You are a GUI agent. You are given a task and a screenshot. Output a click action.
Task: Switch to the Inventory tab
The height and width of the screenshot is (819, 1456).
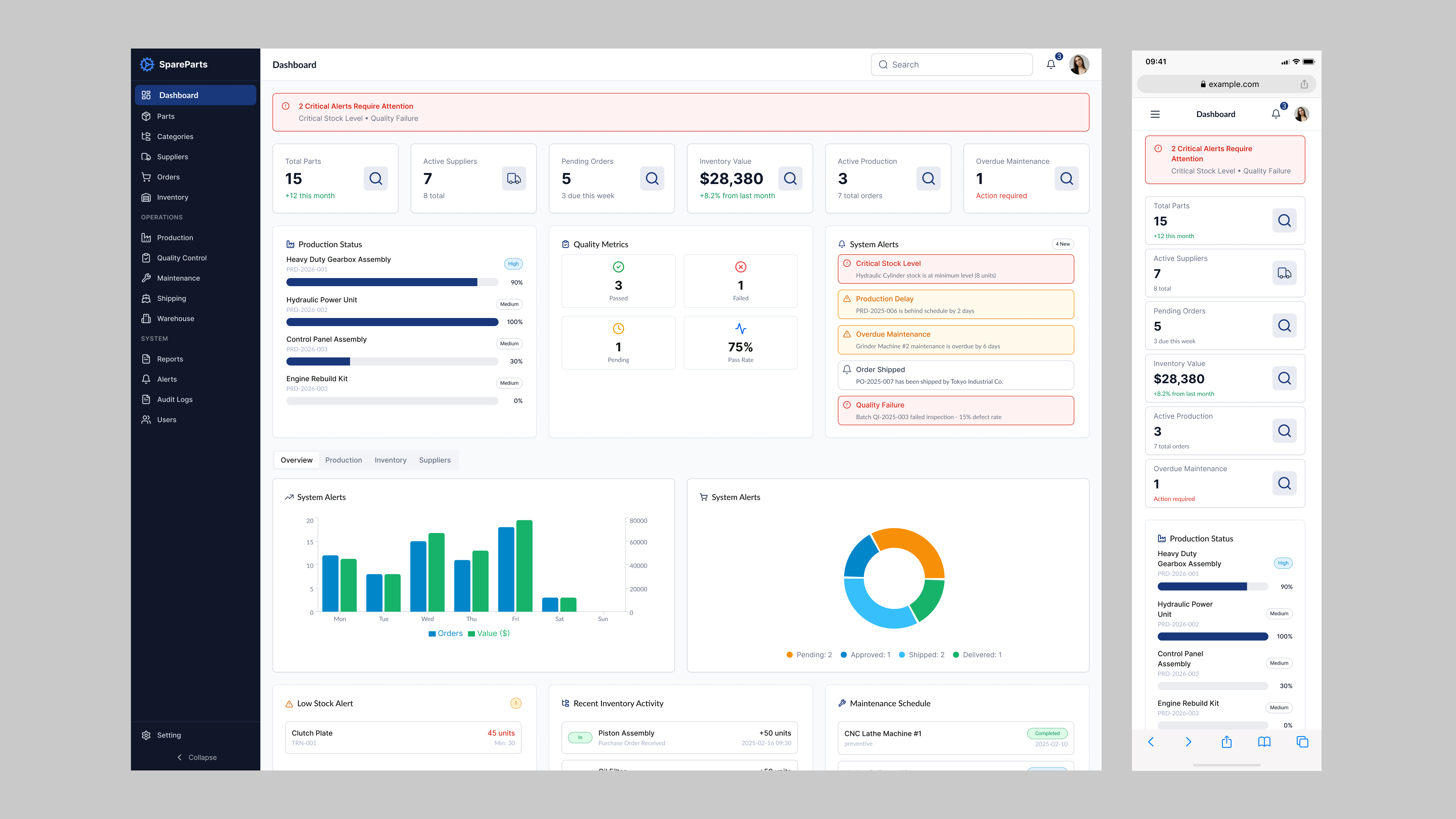(391, 460)
